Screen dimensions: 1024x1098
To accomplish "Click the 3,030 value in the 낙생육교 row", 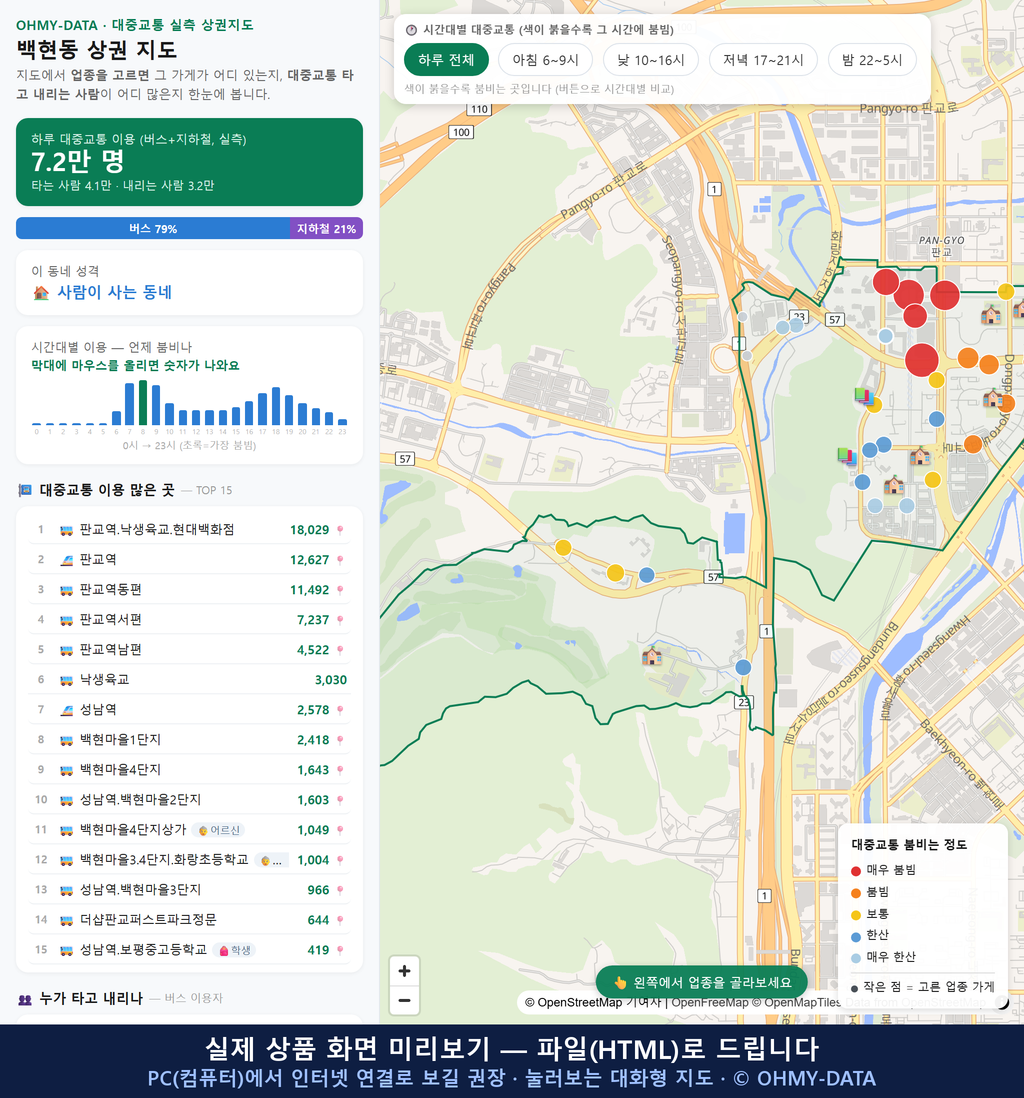I will point(331,680).
